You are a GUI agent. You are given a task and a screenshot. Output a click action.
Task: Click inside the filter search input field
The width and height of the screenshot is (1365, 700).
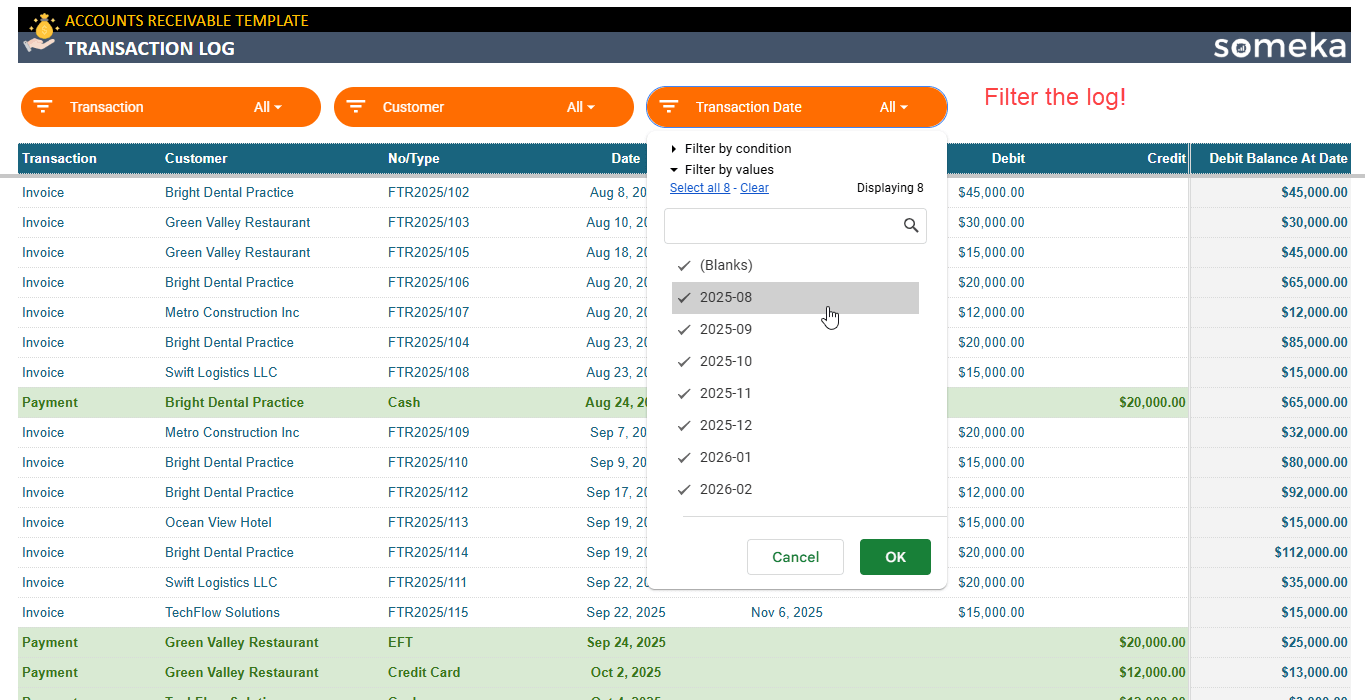(780, 226)
